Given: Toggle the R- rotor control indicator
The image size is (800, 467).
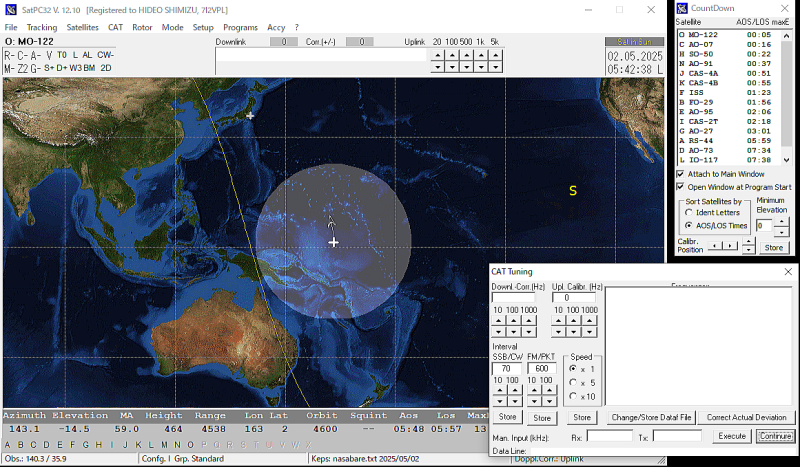Looking at the screenshot, I should point(9,55).
